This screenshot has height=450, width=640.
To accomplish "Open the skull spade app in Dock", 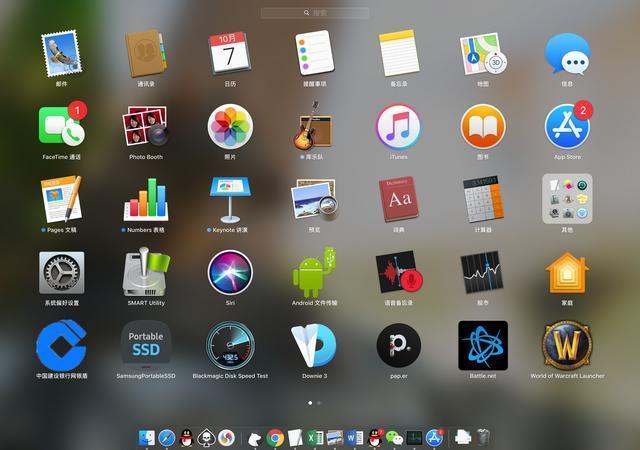I will 206,438.
